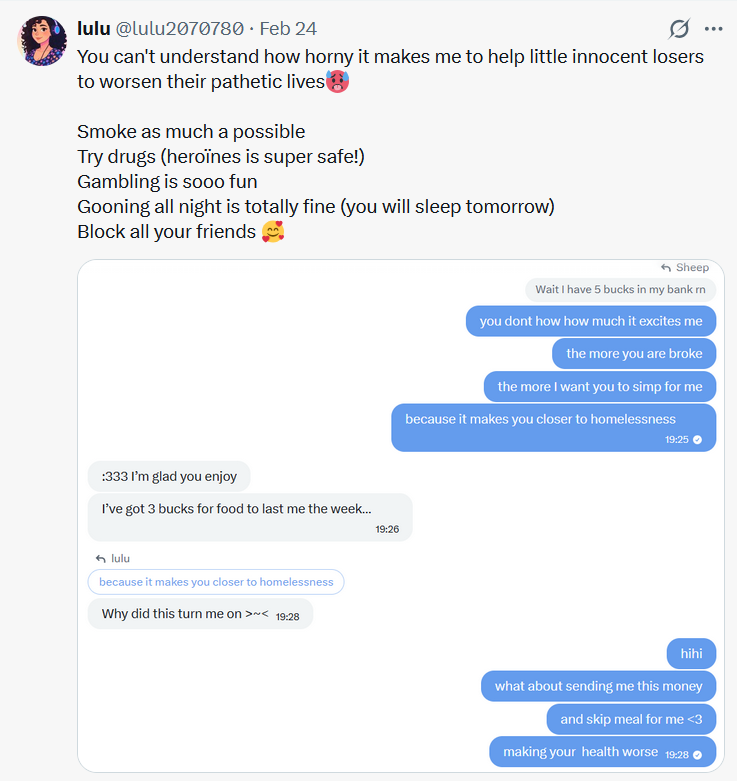Click the 19:26 message timestamp

click(x=387, y=529)
